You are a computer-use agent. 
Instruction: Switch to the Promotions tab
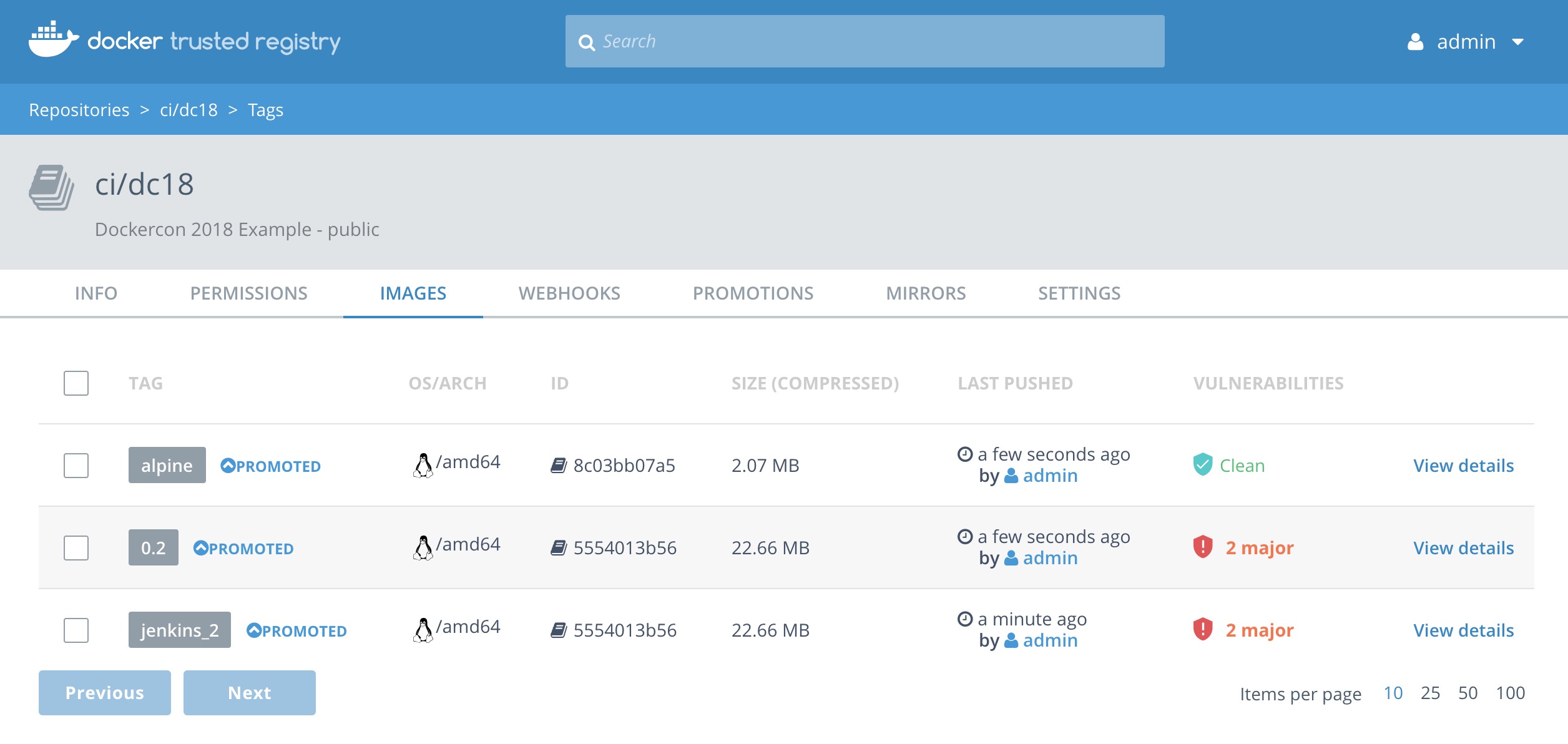[x=753, y=293]
